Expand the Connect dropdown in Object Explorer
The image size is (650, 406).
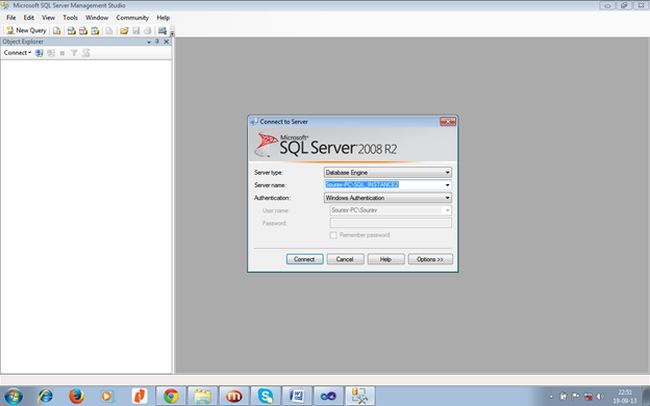pyautogui.click(x=17, y=53)
